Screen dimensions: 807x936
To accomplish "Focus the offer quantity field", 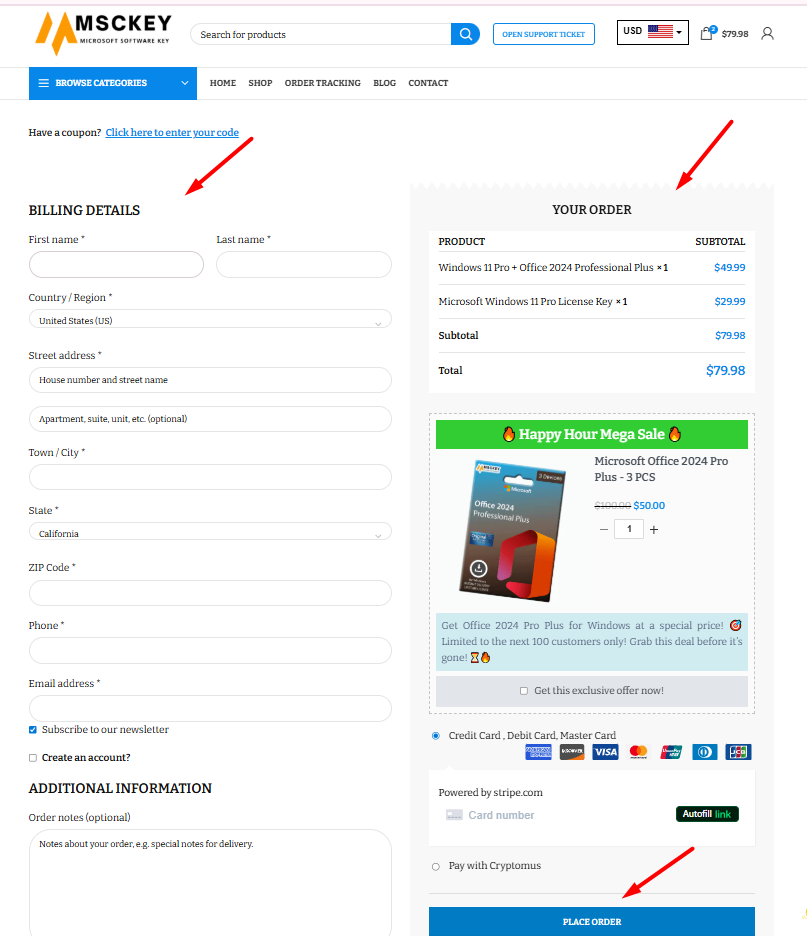I will pos(629,529).
